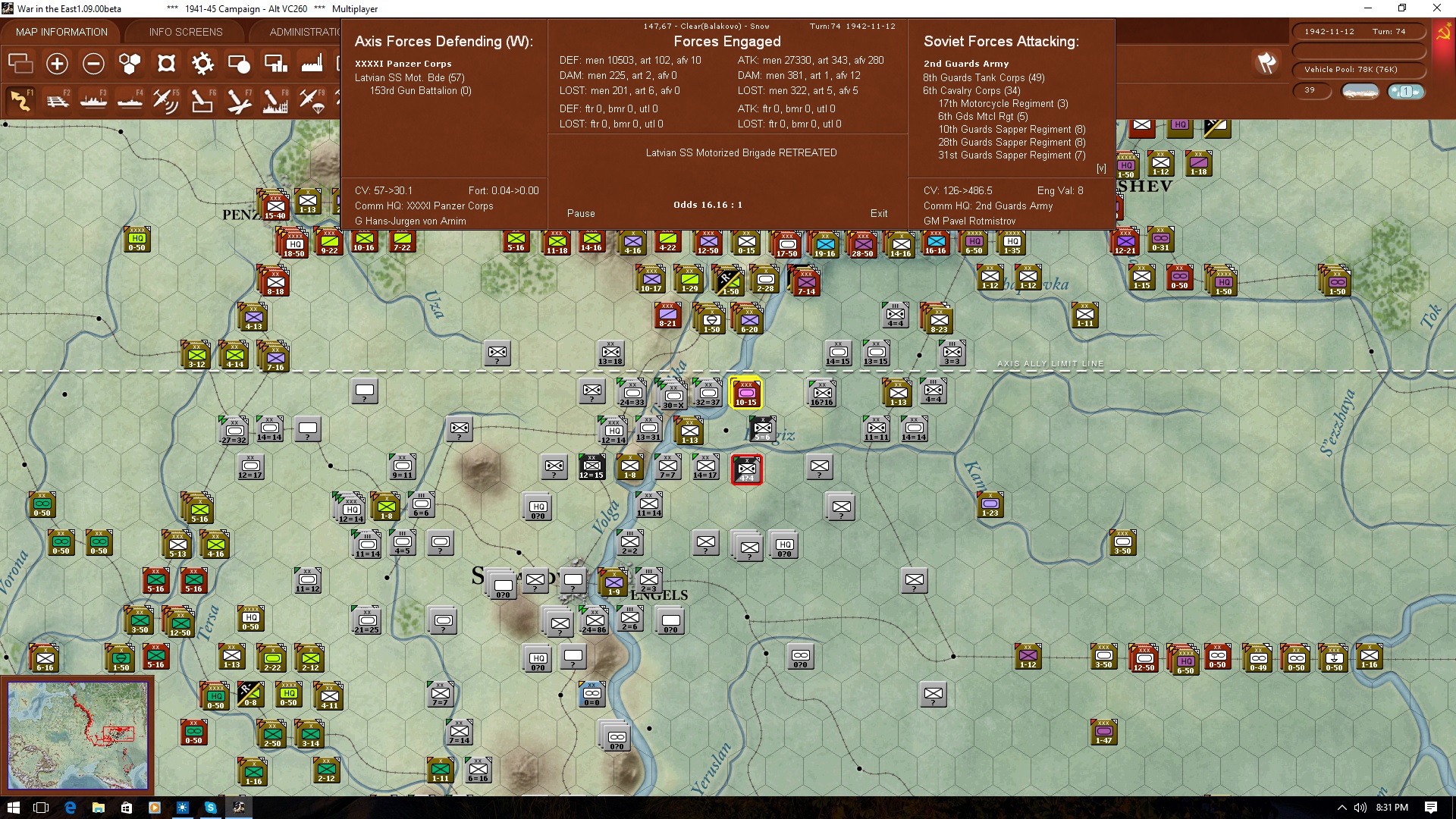Show hidden system tray icons
This screenshot has height=819, width=1456.
pyautogui.click(x=1341, y=808)
